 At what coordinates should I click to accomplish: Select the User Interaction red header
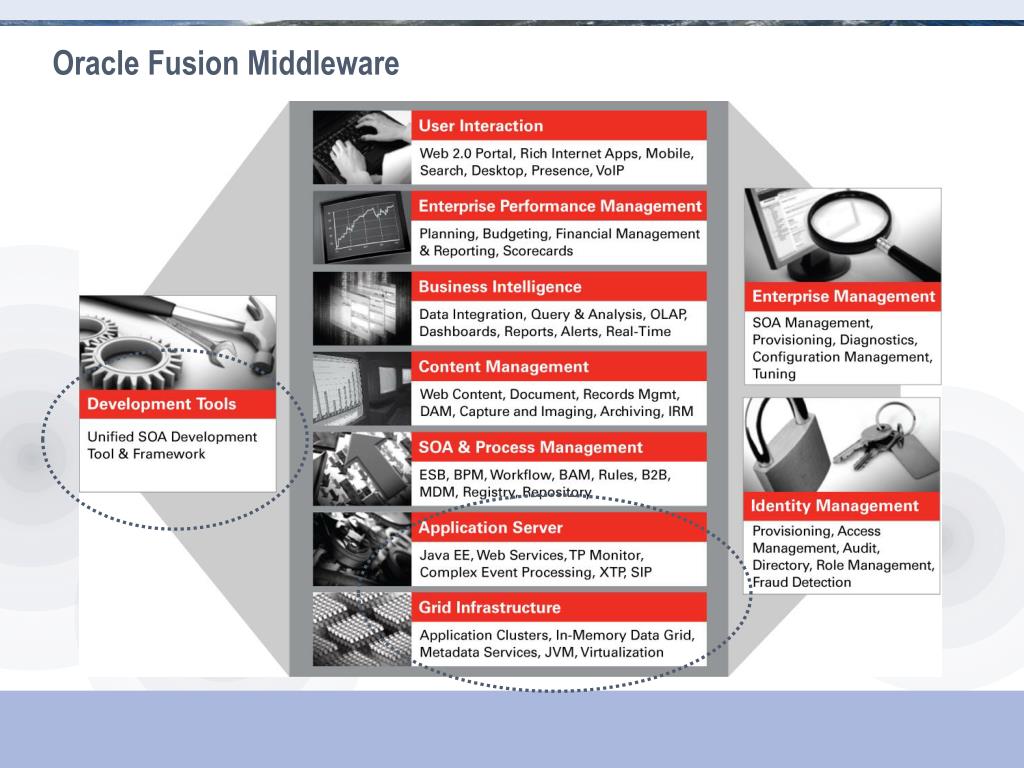559,125
